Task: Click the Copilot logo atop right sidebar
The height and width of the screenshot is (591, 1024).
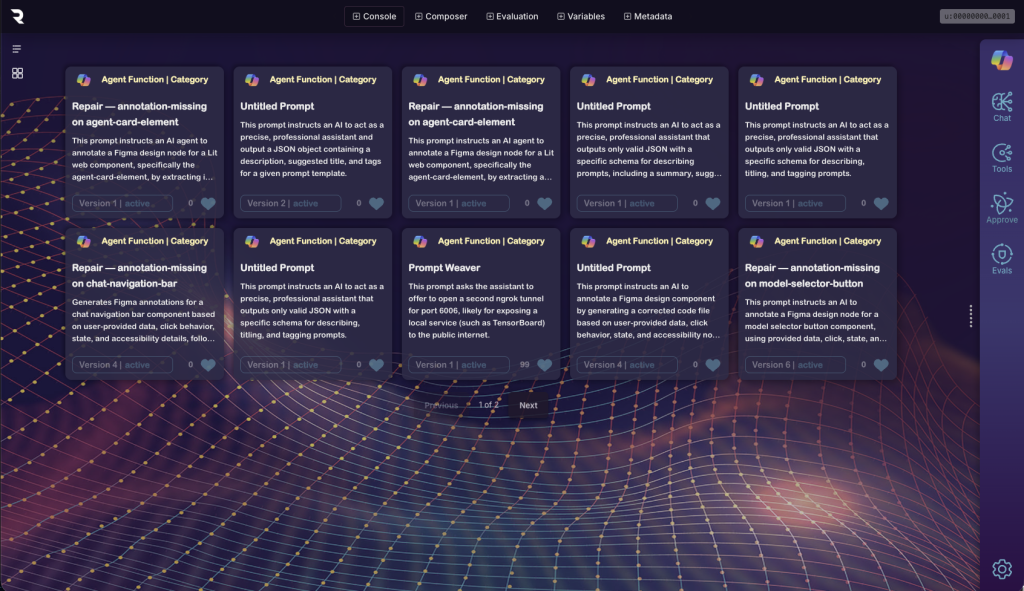Action: coord(1002,60)
